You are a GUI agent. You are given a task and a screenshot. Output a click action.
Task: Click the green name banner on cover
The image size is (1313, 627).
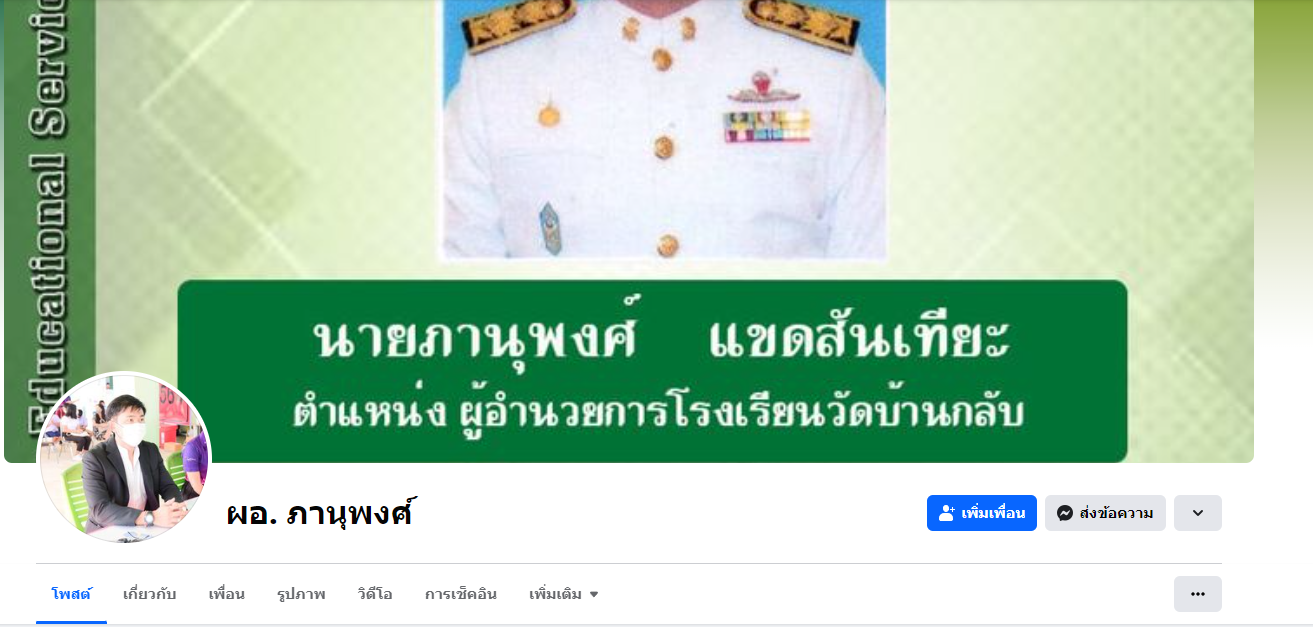652,371
